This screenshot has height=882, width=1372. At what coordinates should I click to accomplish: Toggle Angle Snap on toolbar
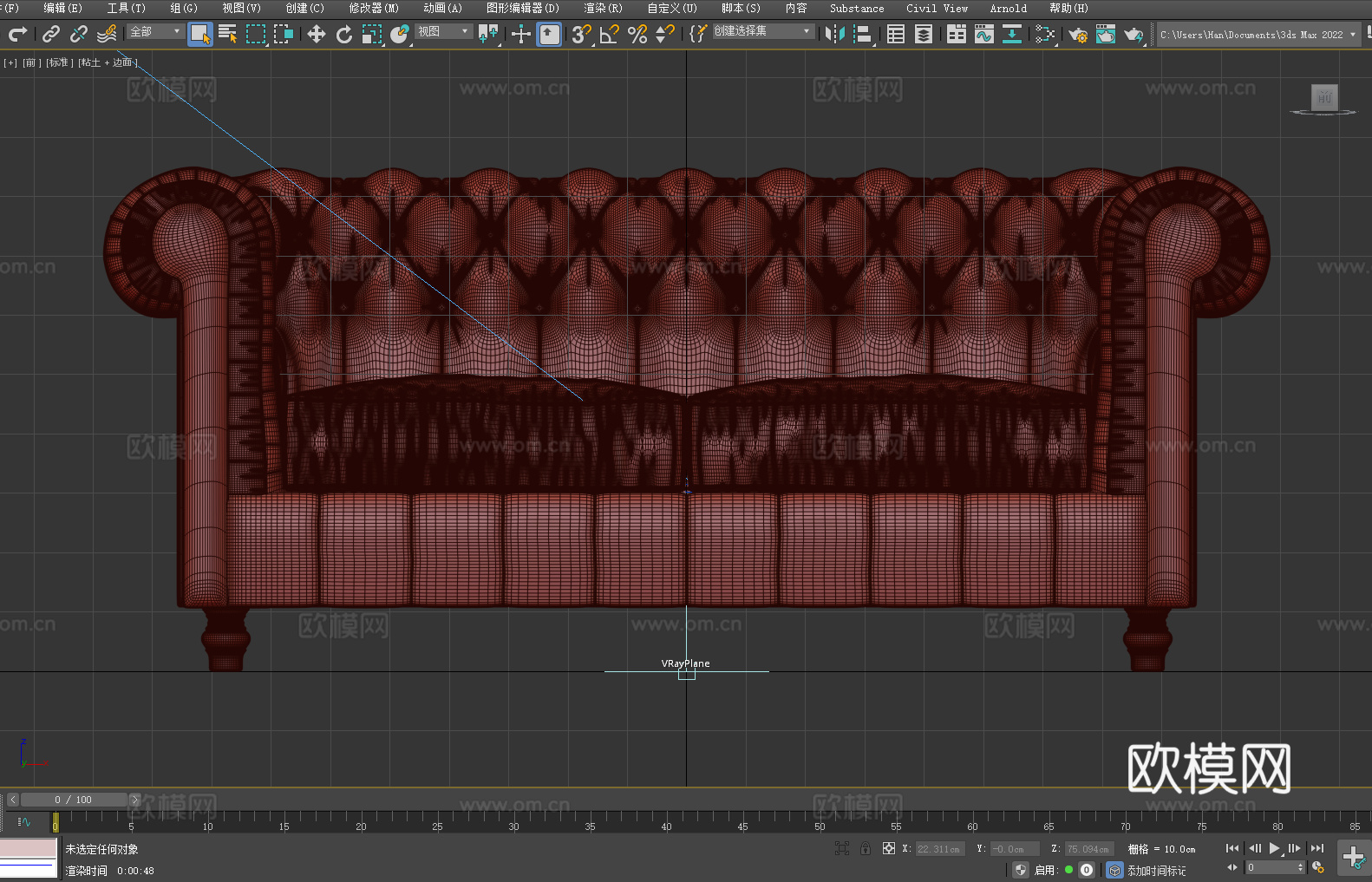pyautogui.click(x=609, y=34)
